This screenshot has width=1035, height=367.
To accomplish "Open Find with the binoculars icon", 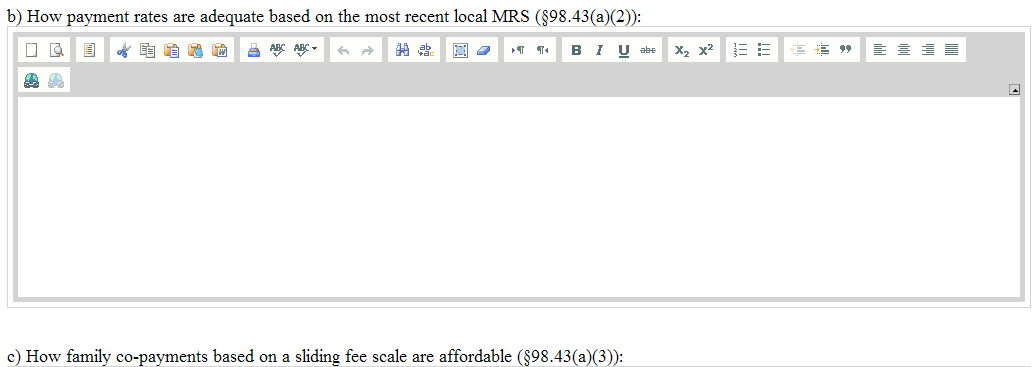I will pyautogui.click(x=403, y=50).
